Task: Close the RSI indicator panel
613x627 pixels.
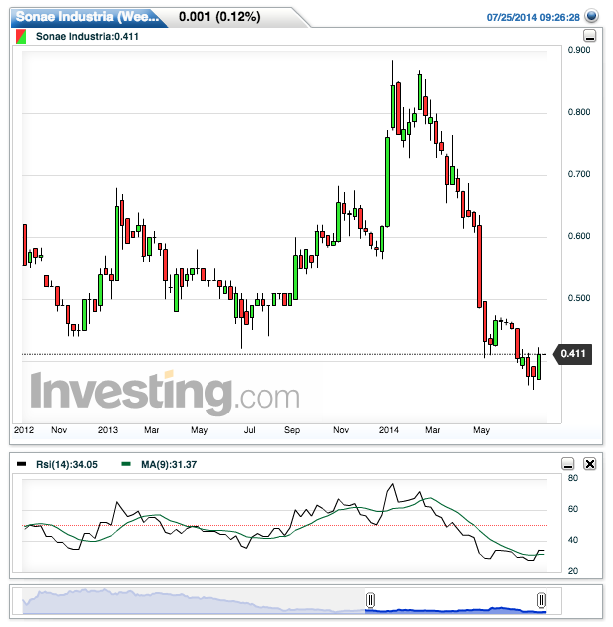Action: 590,464
